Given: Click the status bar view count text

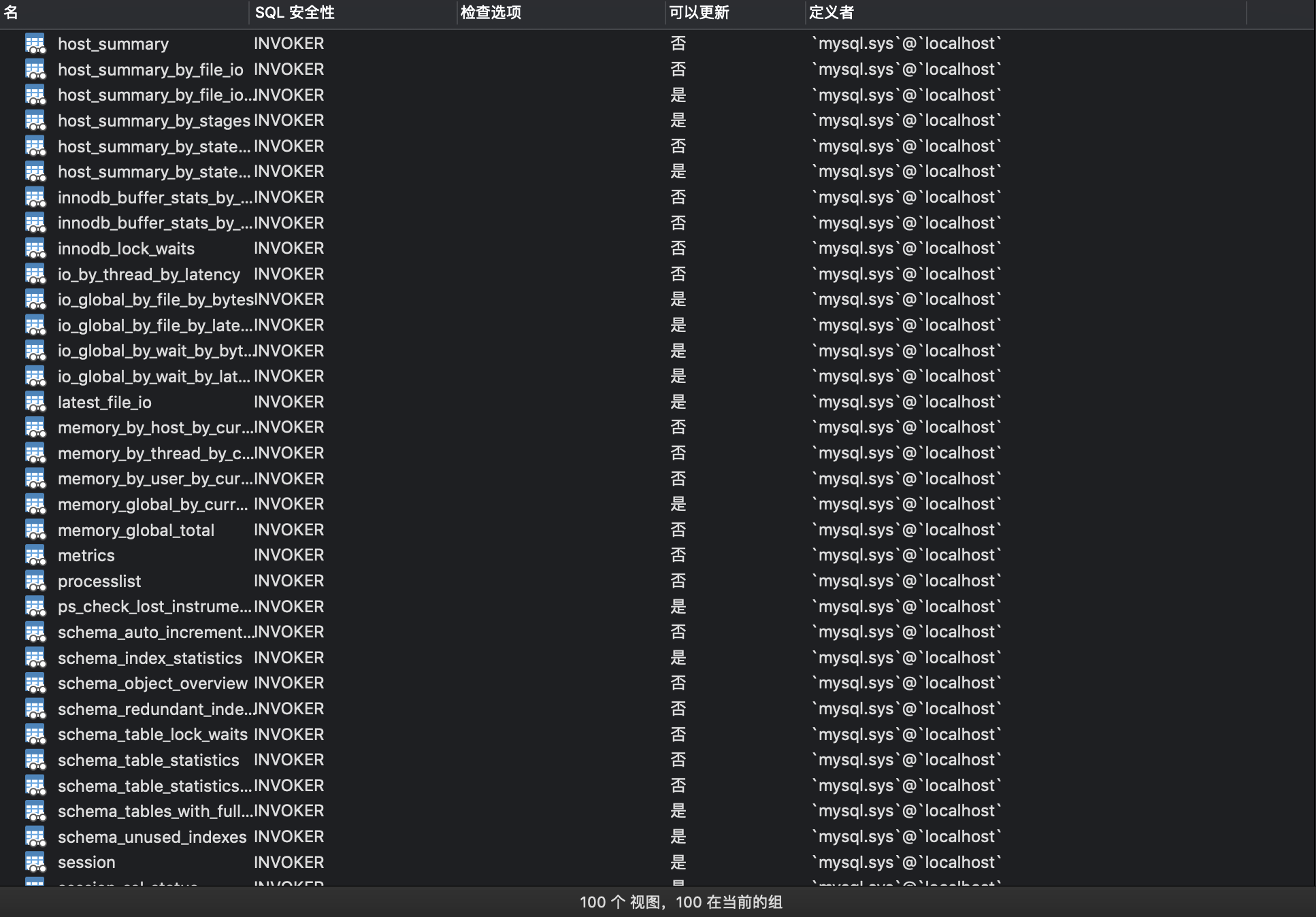Looking at the screenshot, I should click(680, 902).
